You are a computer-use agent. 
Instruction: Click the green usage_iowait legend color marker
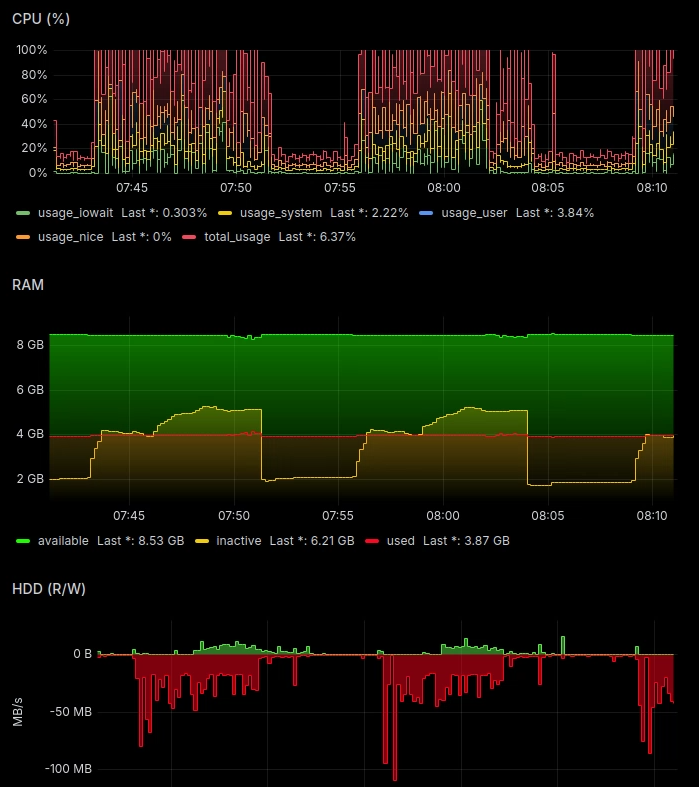coord(23,213)
